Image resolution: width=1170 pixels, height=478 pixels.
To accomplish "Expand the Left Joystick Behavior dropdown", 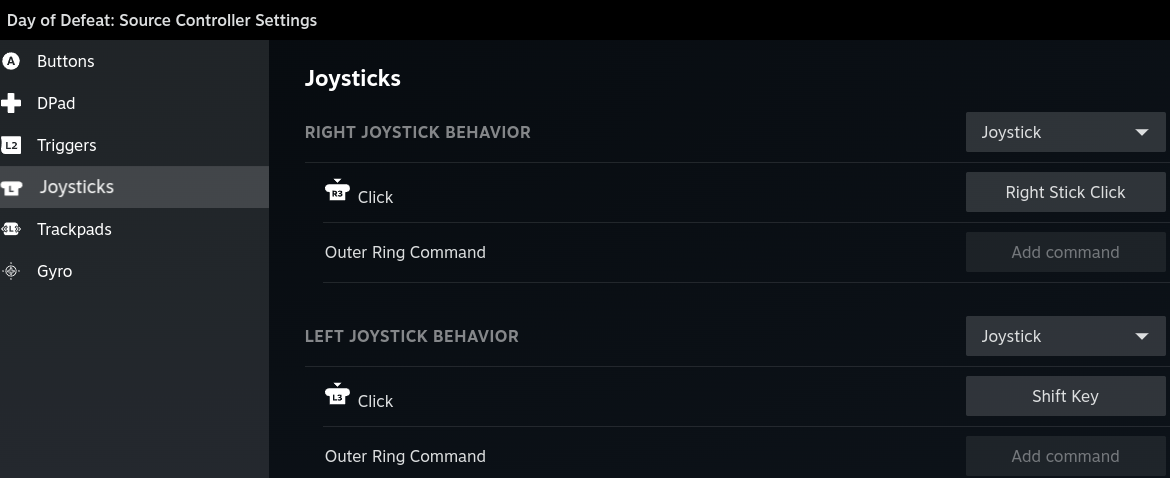I will pyautogui.click(x=1065, y=336).
